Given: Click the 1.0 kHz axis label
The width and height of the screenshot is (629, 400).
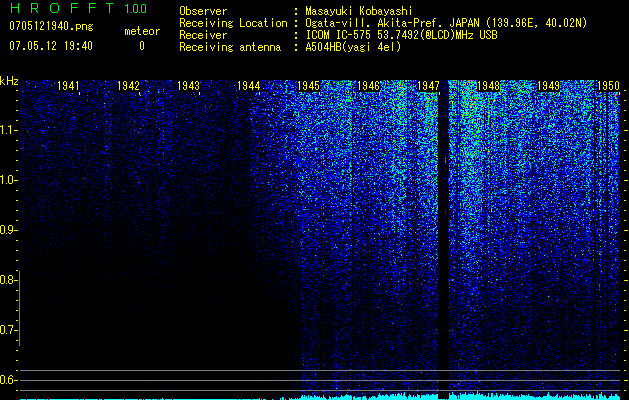Looking at the screenshot, I should 8,180.
